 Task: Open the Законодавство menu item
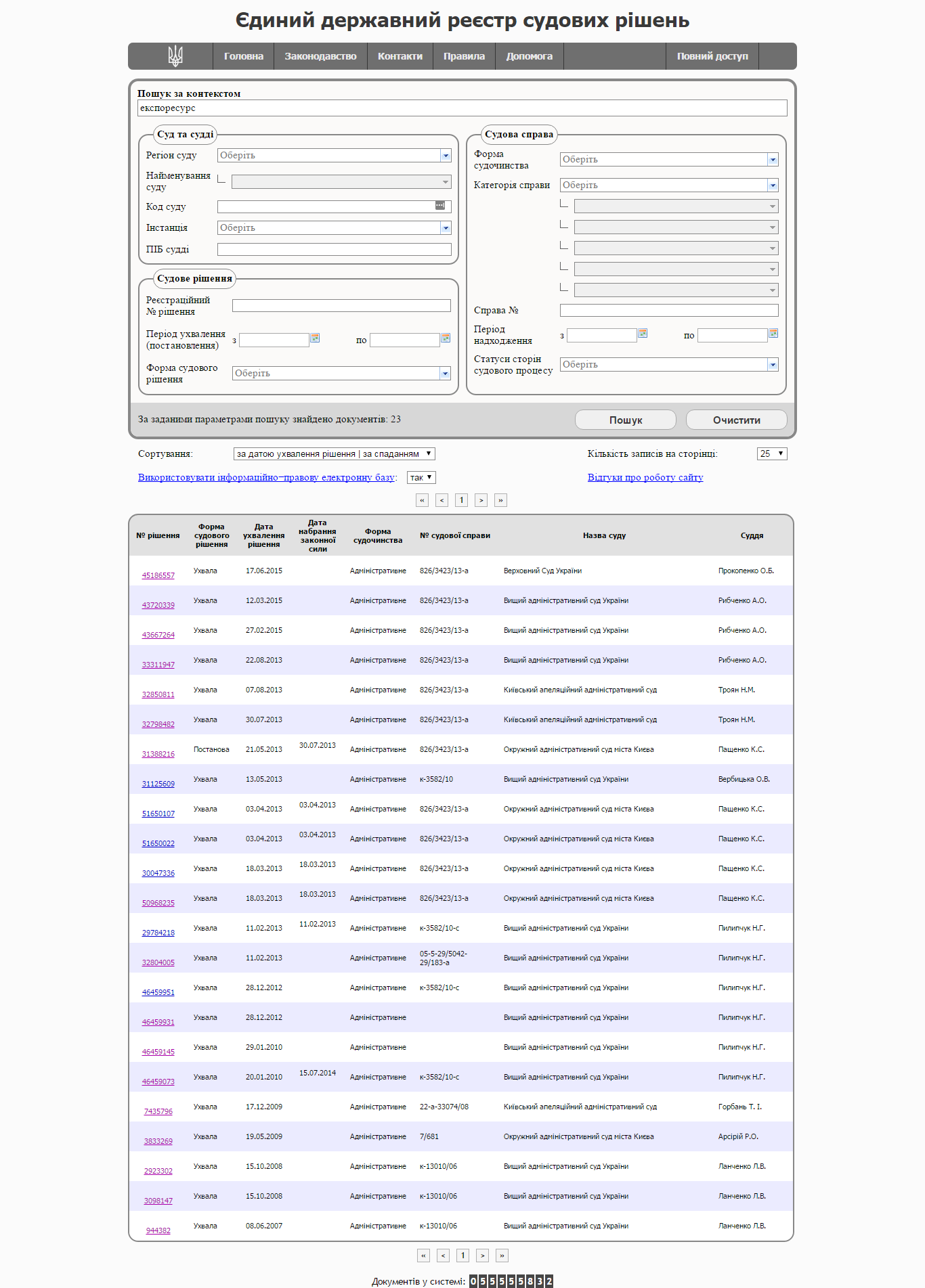320,56
